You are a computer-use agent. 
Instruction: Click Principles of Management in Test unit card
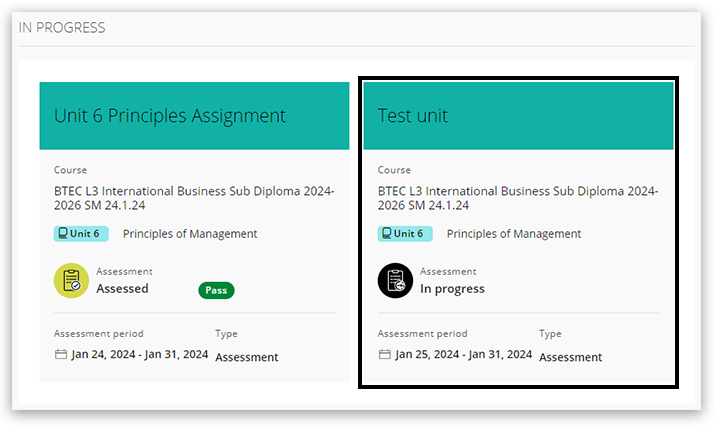coord(514,234)
